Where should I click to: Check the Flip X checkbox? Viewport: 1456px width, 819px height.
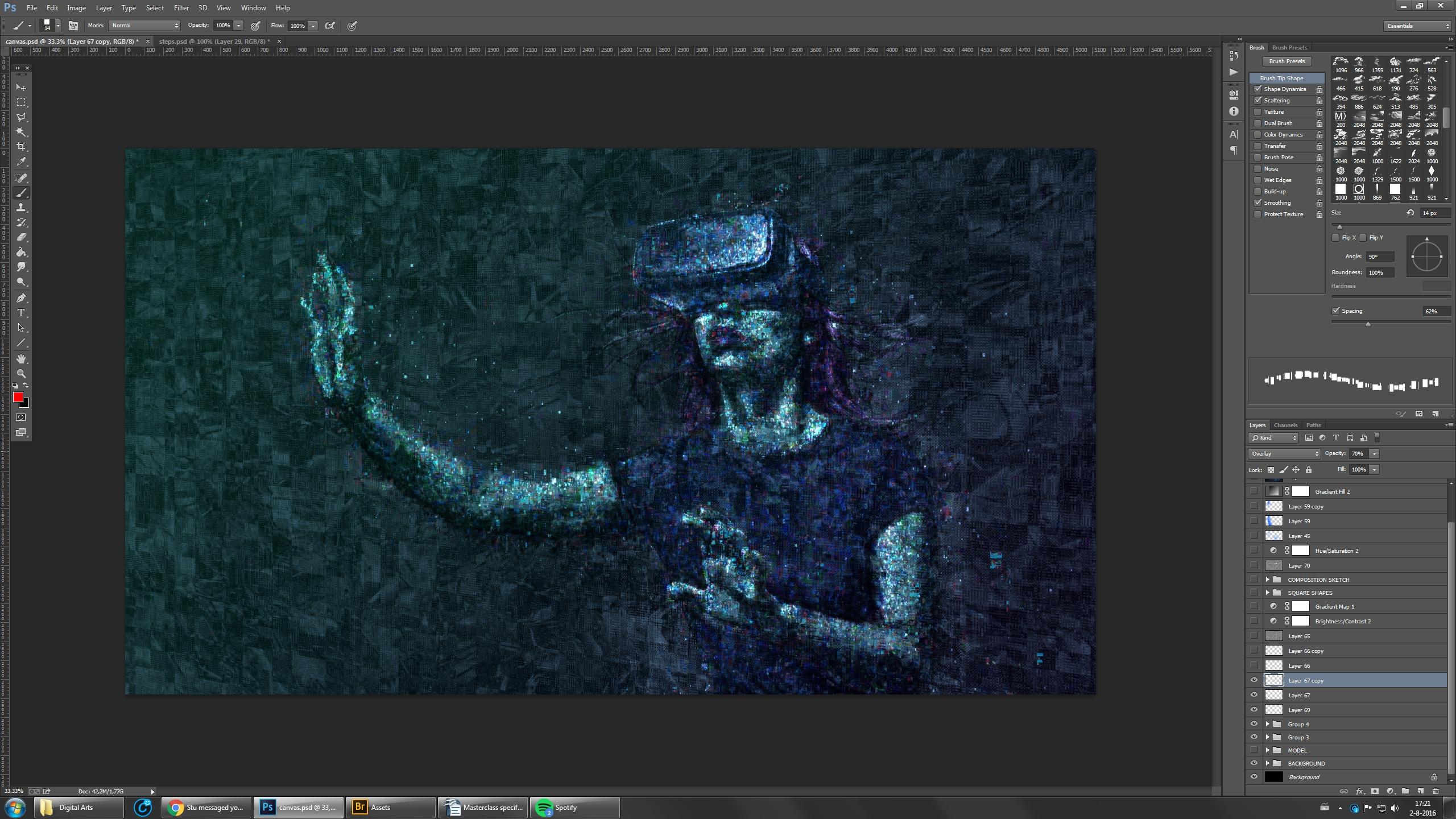point(1335,238)
